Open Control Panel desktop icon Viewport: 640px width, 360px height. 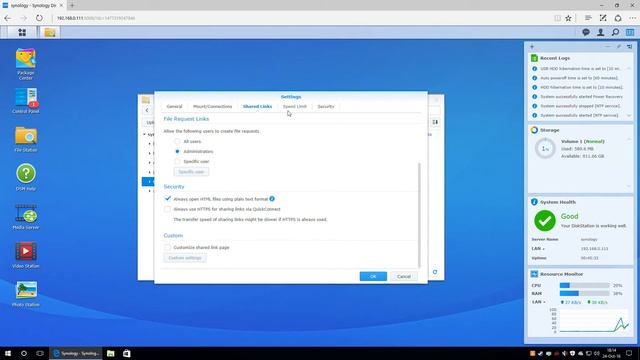point(26,100)
